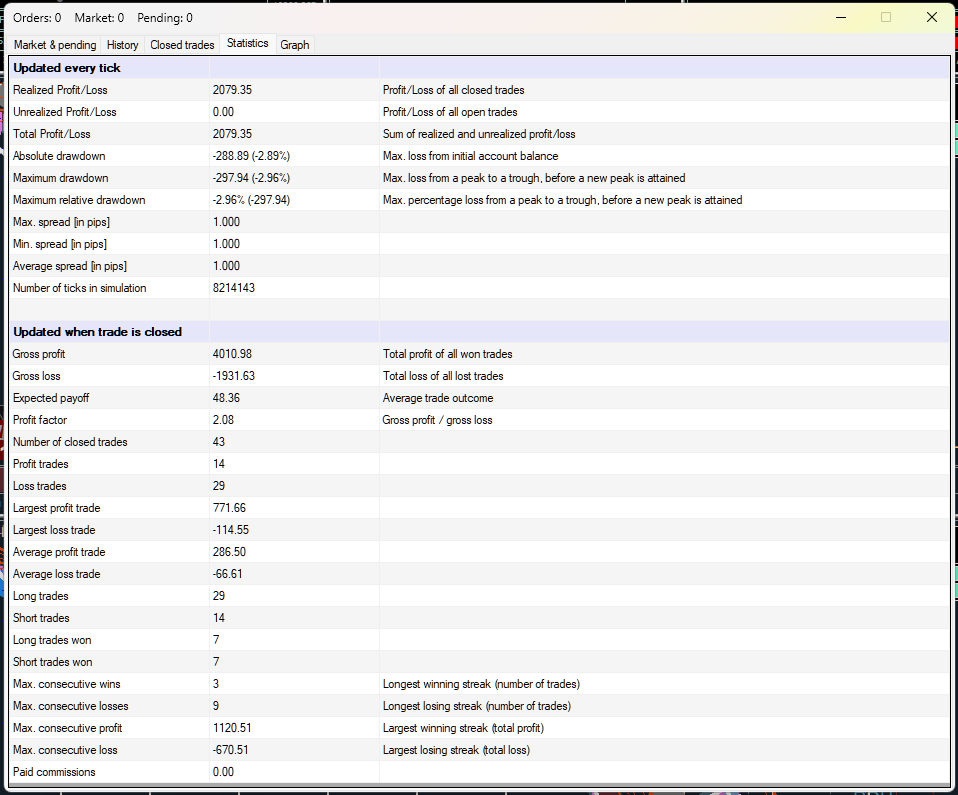This screenshot has height=795, width=958.
Task: Select the Largest profit trade value 771.66
Action: tap(229, 508)
